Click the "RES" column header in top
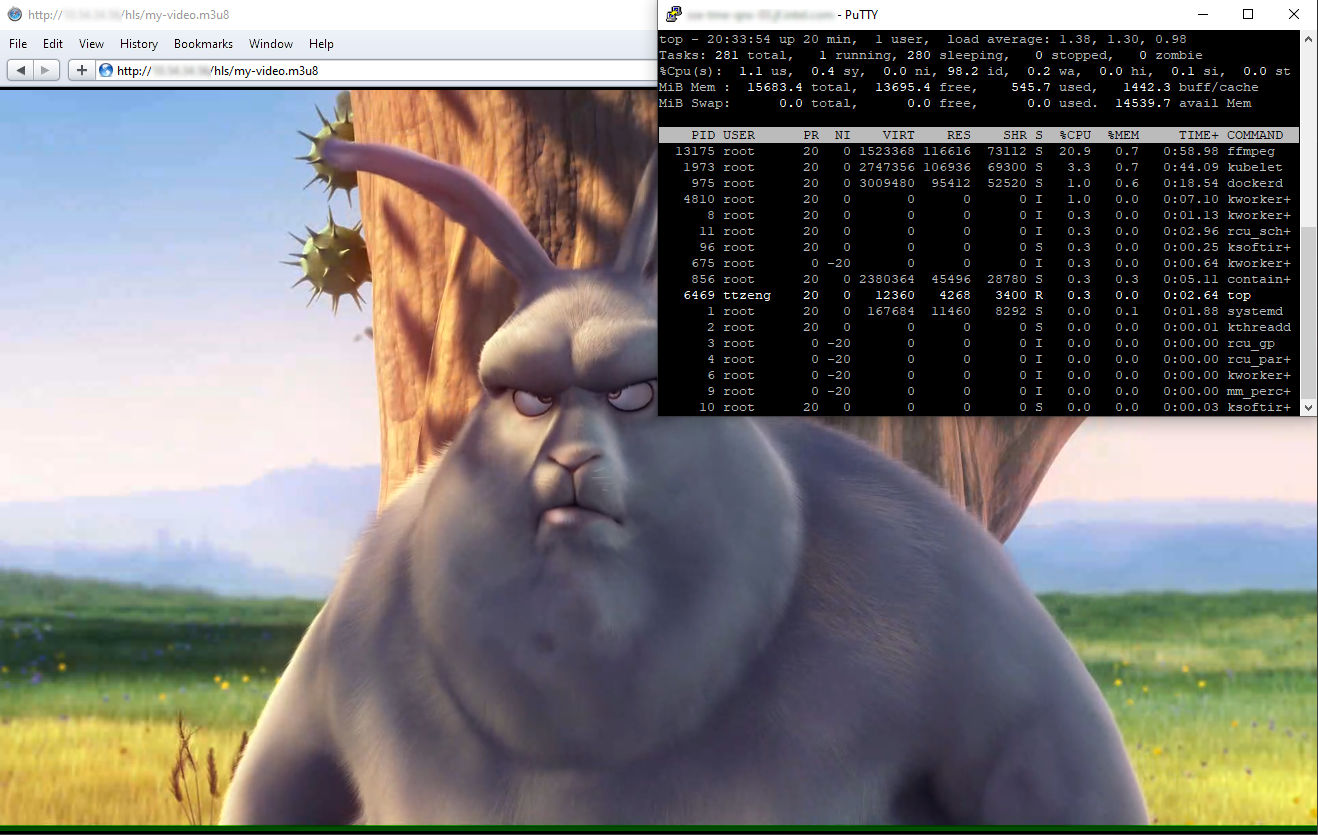This screenshot has height=835, width=1318. click(x=959, y=135)
